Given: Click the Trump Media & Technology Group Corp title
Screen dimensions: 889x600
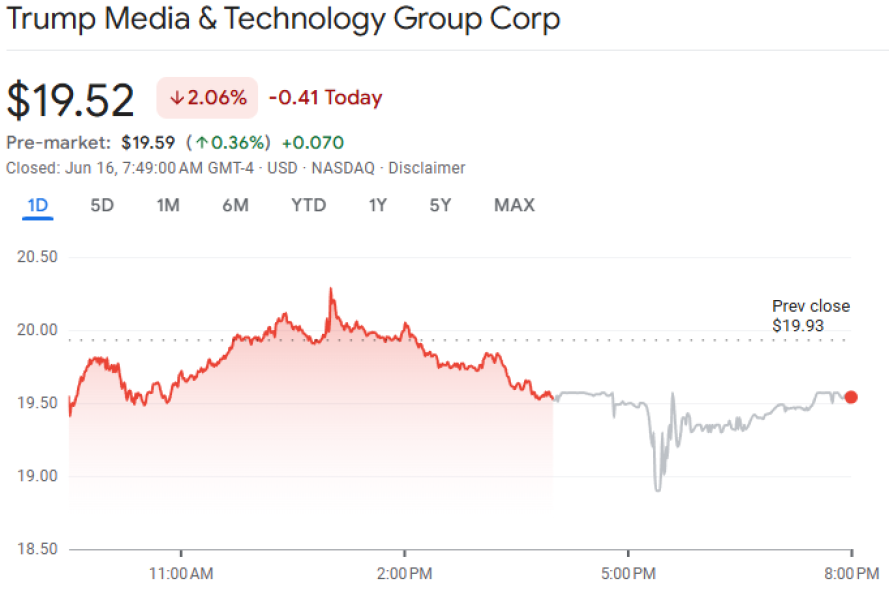Looking at the screenshot, I should [x=283, y=20].
